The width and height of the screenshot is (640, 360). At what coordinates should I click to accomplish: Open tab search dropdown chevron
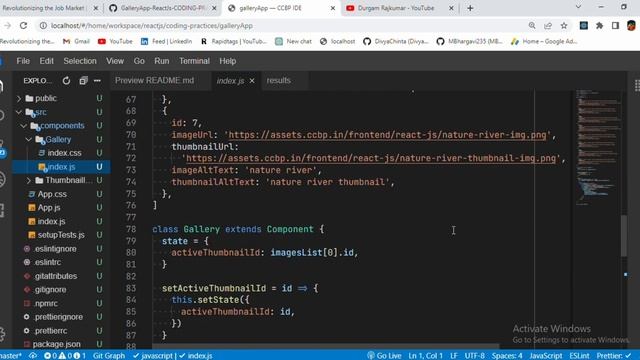click(x=578, y=7)
